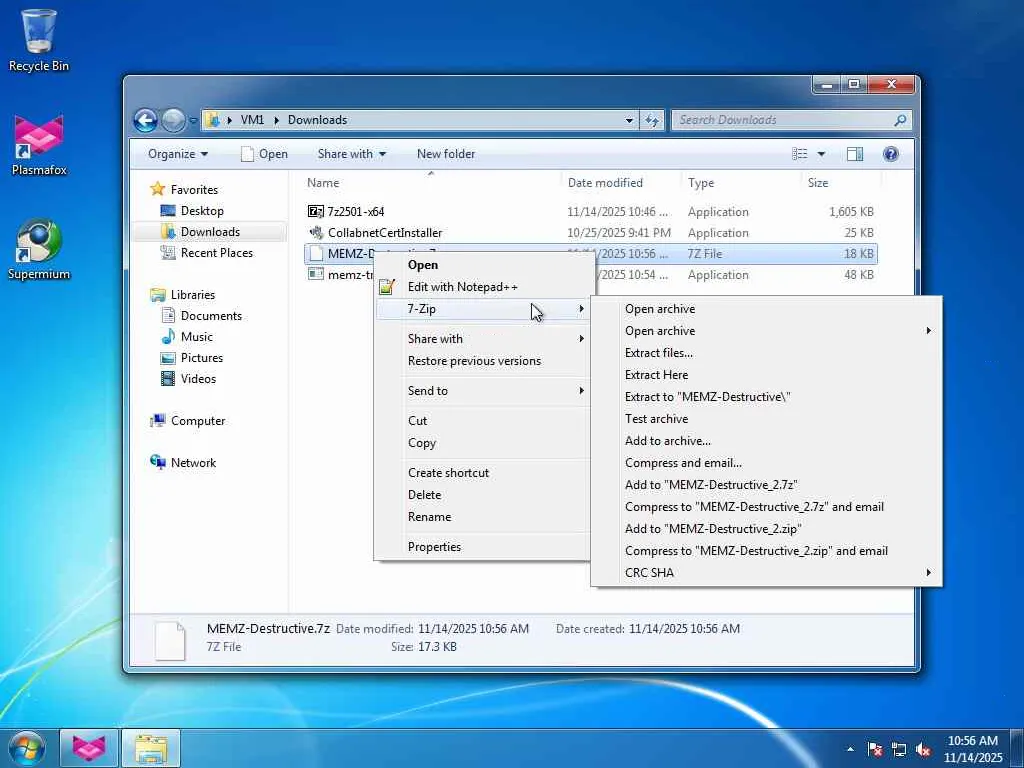Launch Supermium from the desktop shortcut
The width and height of the screenshot is (1024, 768).
[x=39, y=249]
